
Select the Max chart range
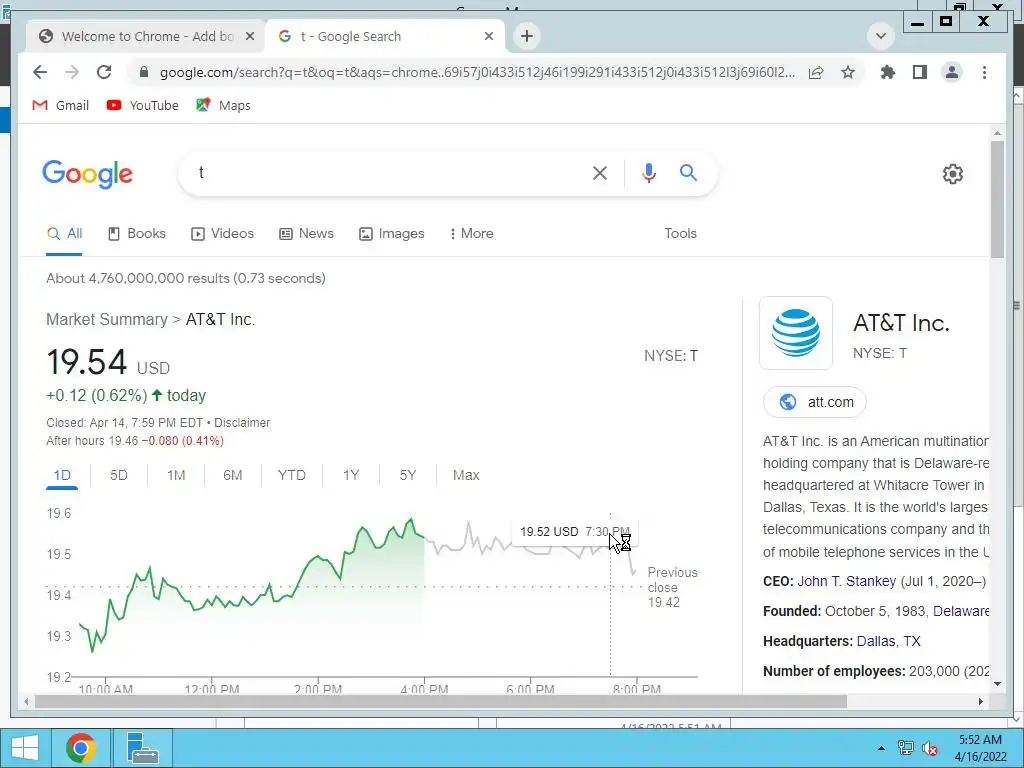pyautogui.click(x=466, y=475)
